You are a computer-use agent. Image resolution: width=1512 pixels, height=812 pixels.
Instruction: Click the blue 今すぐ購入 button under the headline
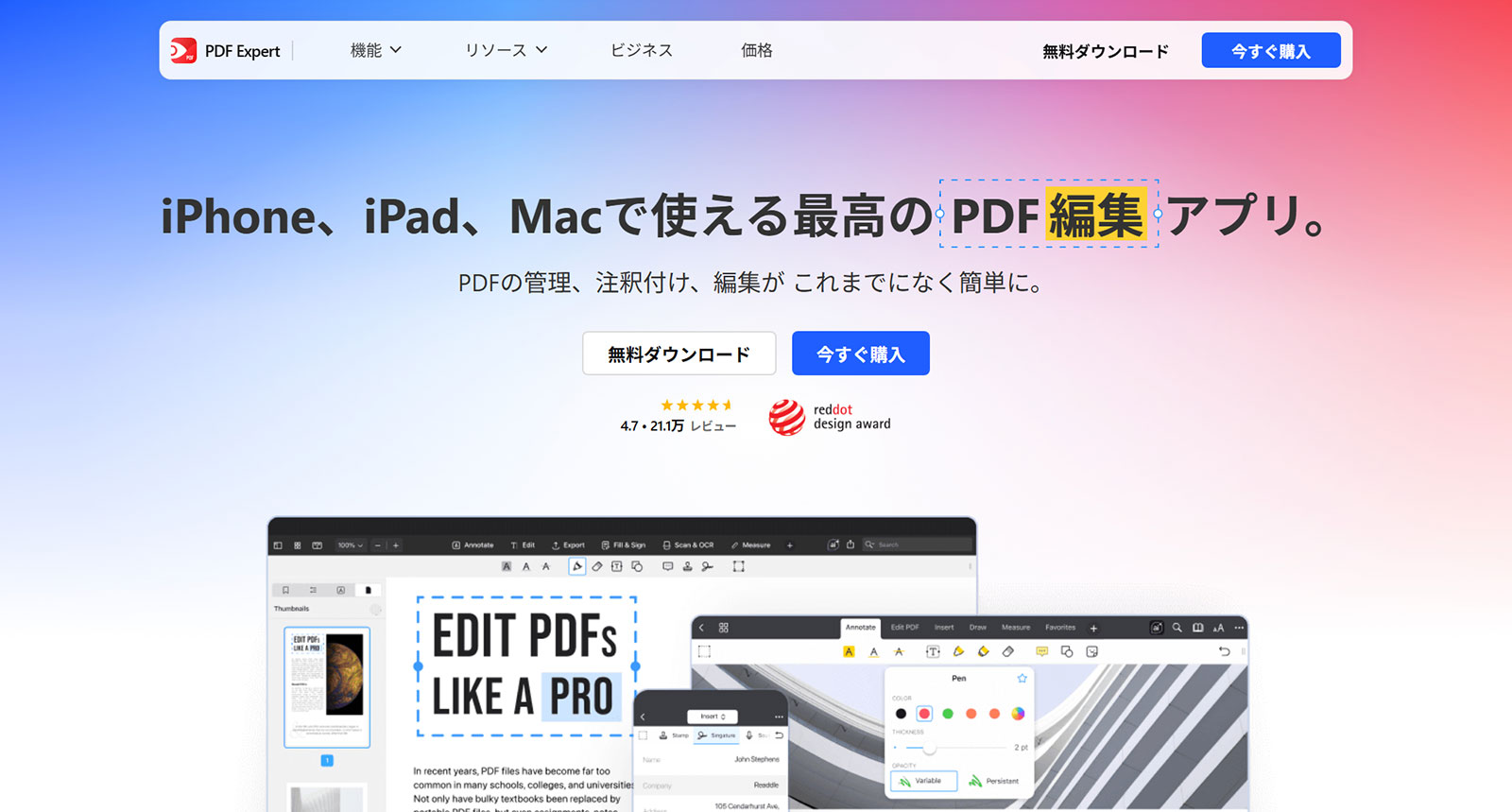(x=861, y=354)
